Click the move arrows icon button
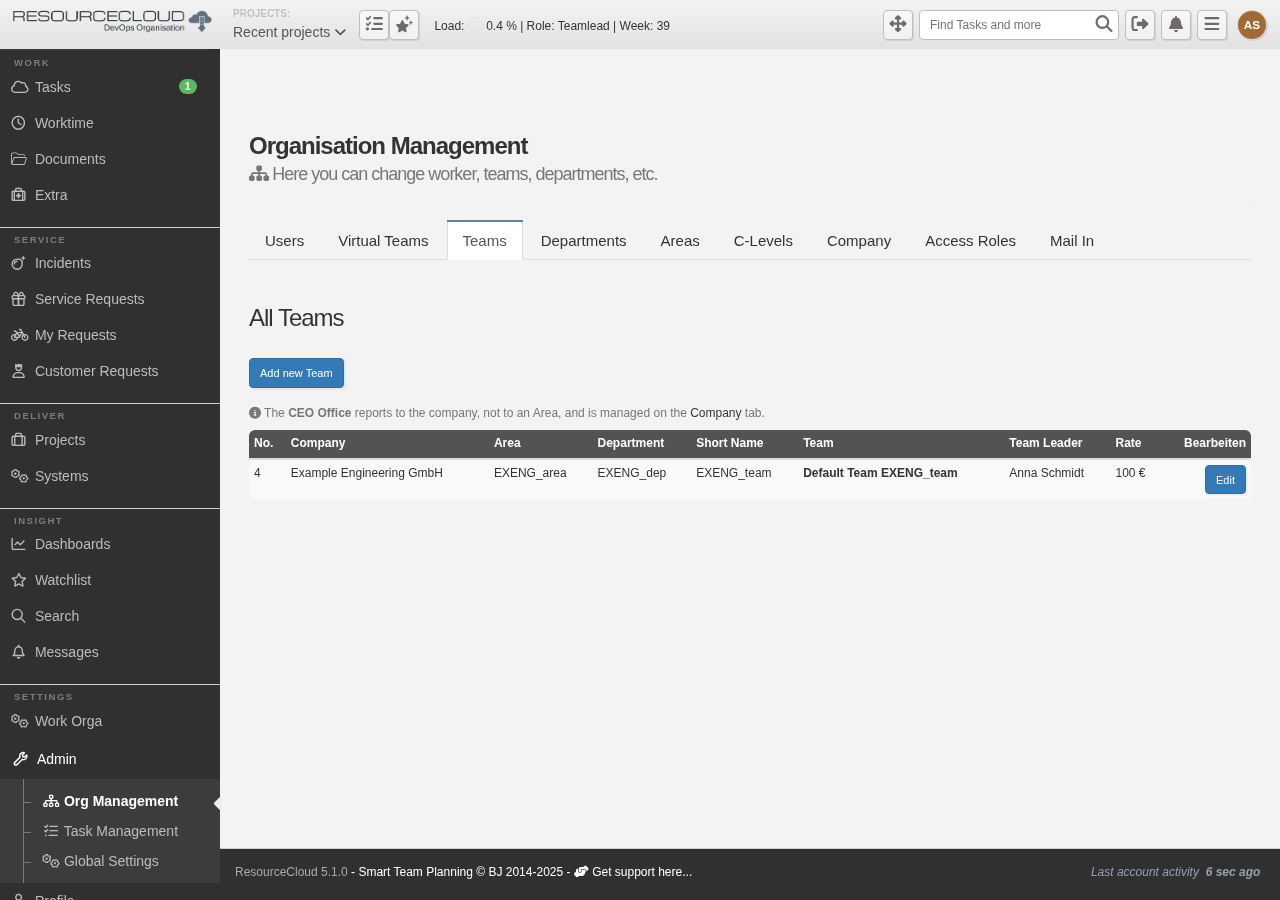1280x900 pixels. (x=898, y=25)
